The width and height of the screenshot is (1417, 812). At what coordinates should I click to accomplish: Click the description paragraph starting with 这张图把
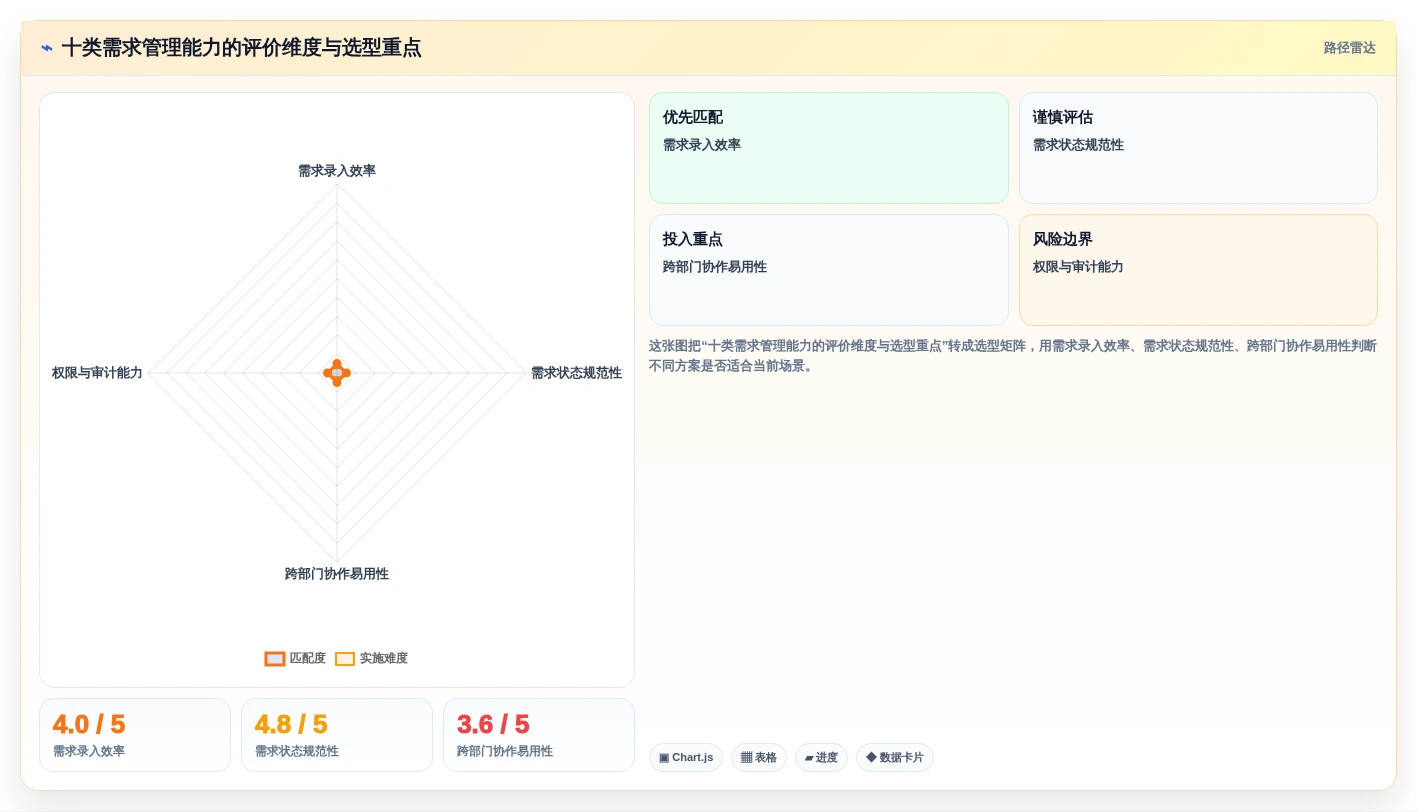(x=1013, y=356)
